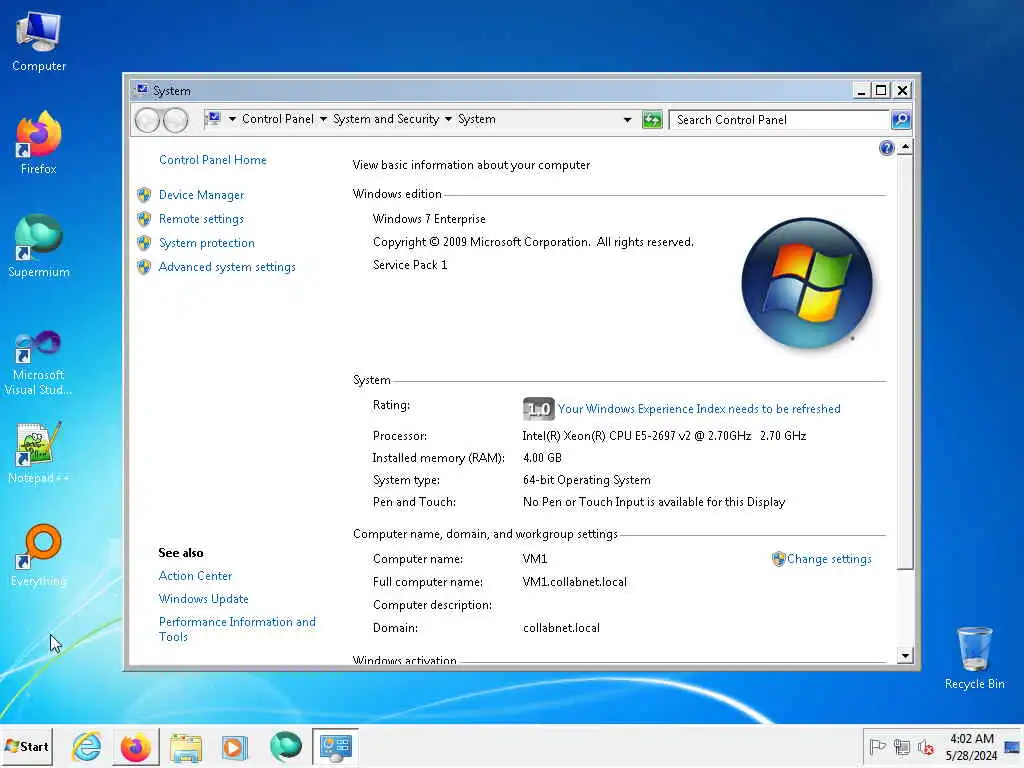Click the collabnet.local domain value
Screen dimensions: 1024x768
[x=561, y=628]
